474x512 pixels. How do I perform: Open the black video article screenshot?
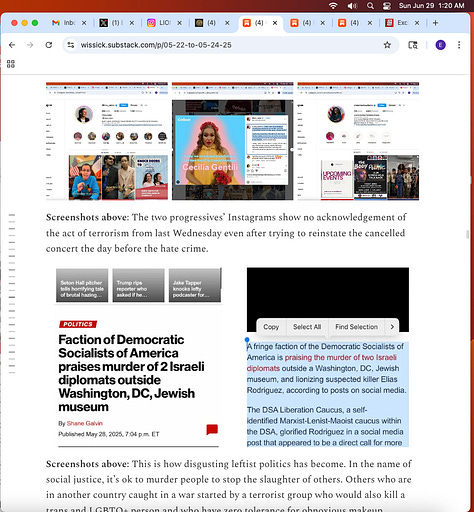tap(328, 357)
